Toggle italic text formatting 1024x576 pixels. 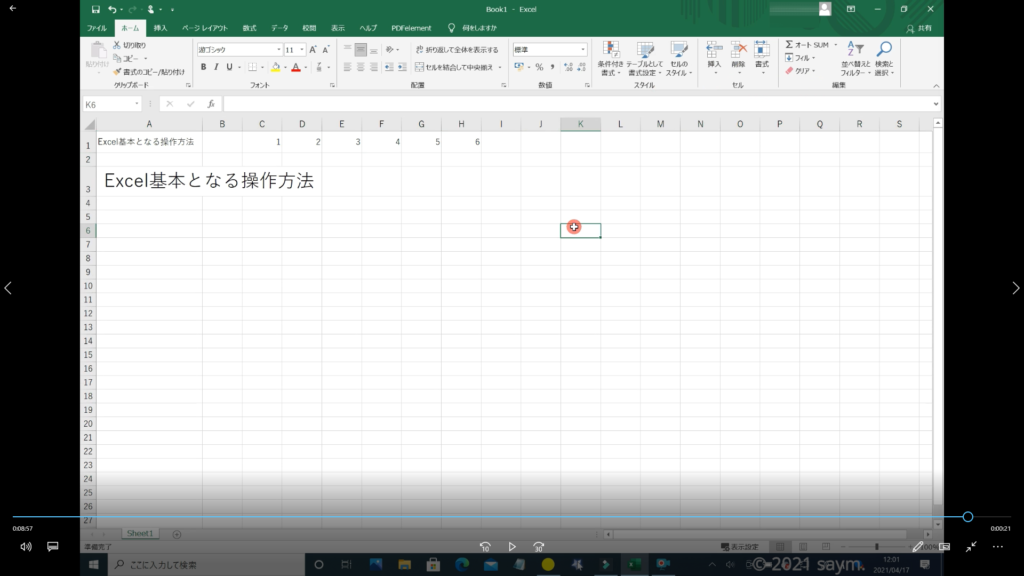click(x=215, y=67)
